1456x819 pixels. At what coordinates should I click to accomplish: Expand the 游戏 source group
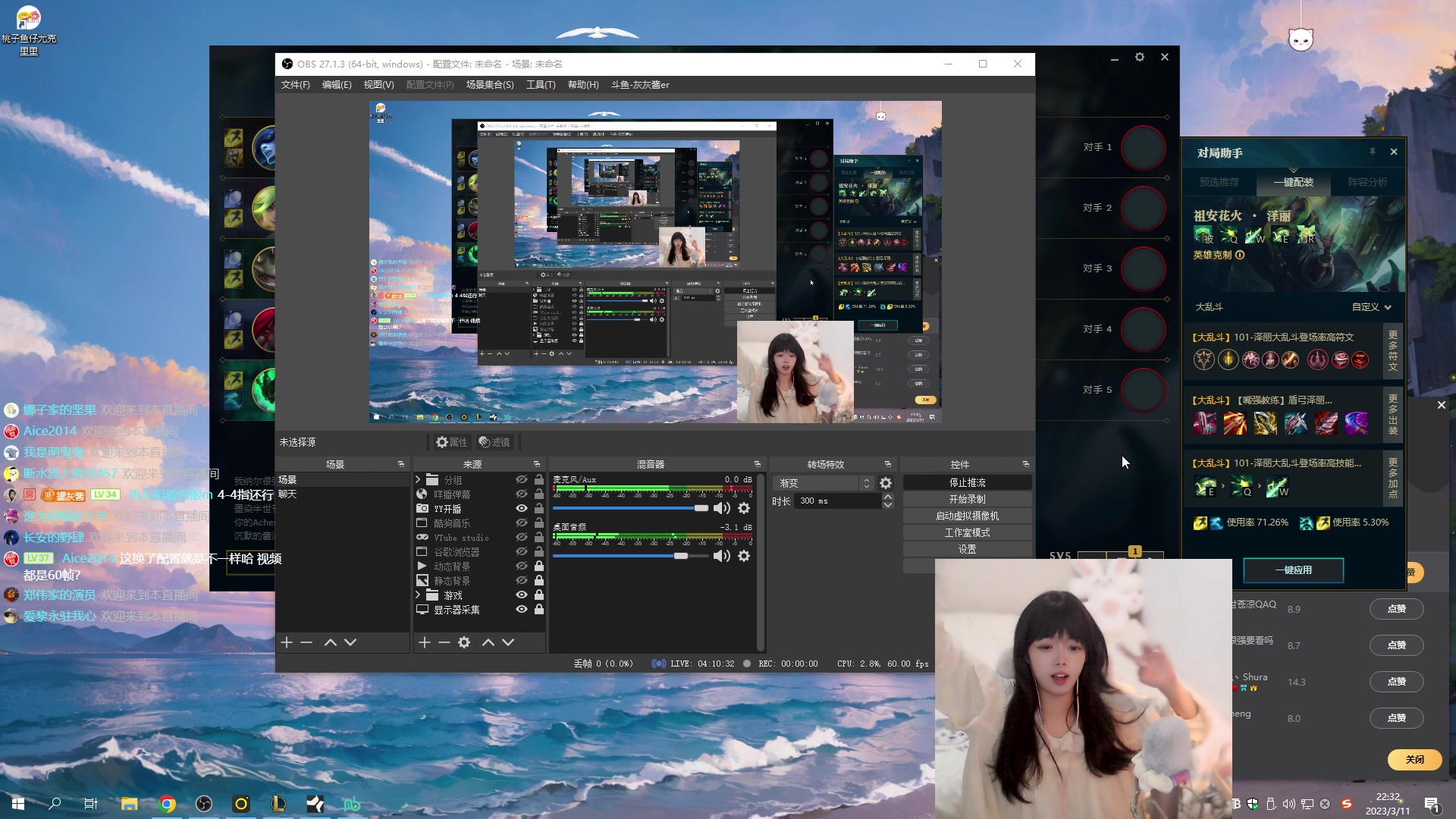418,595
